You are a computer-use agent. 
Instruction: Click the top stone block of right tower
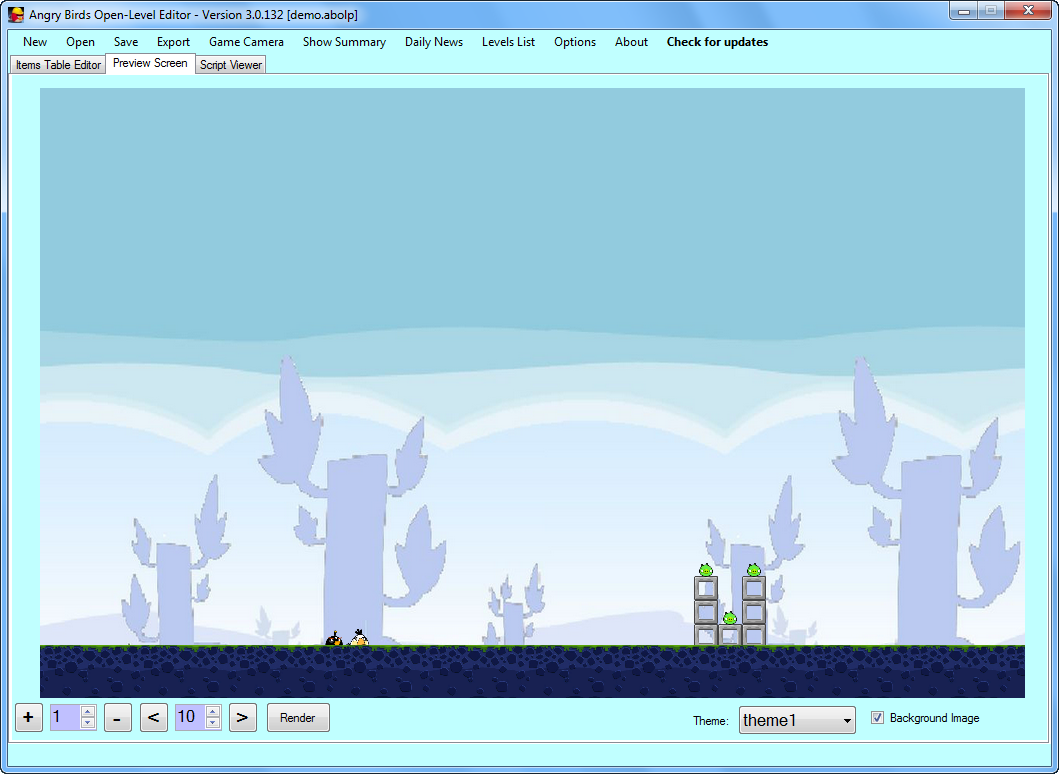tap(754, 588)
